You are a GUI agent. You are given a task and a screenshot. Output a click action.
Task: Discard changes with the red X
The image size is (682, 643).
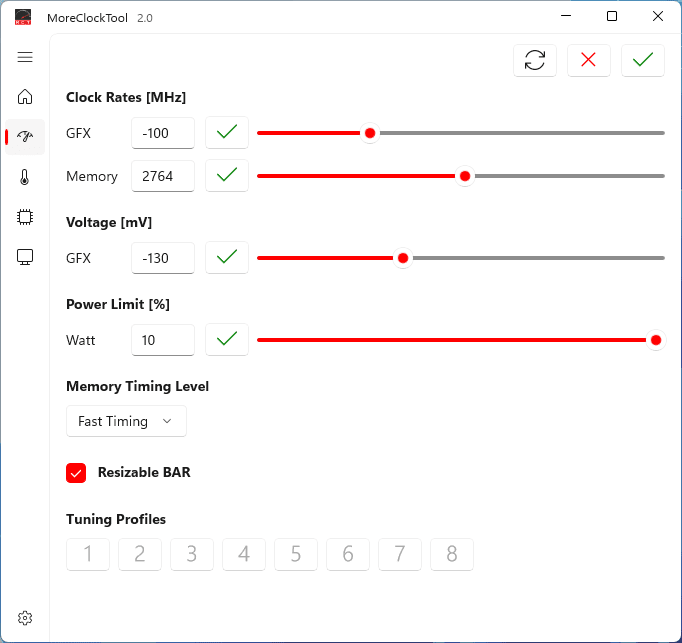tap(589, 60)
